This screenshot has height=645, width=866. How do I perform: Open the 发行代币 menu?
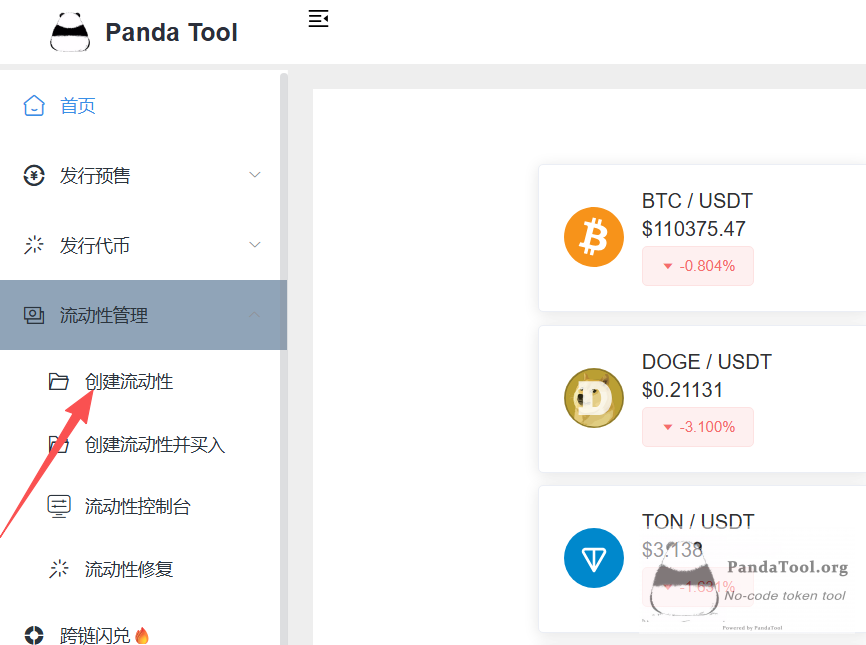click(144, 245)
